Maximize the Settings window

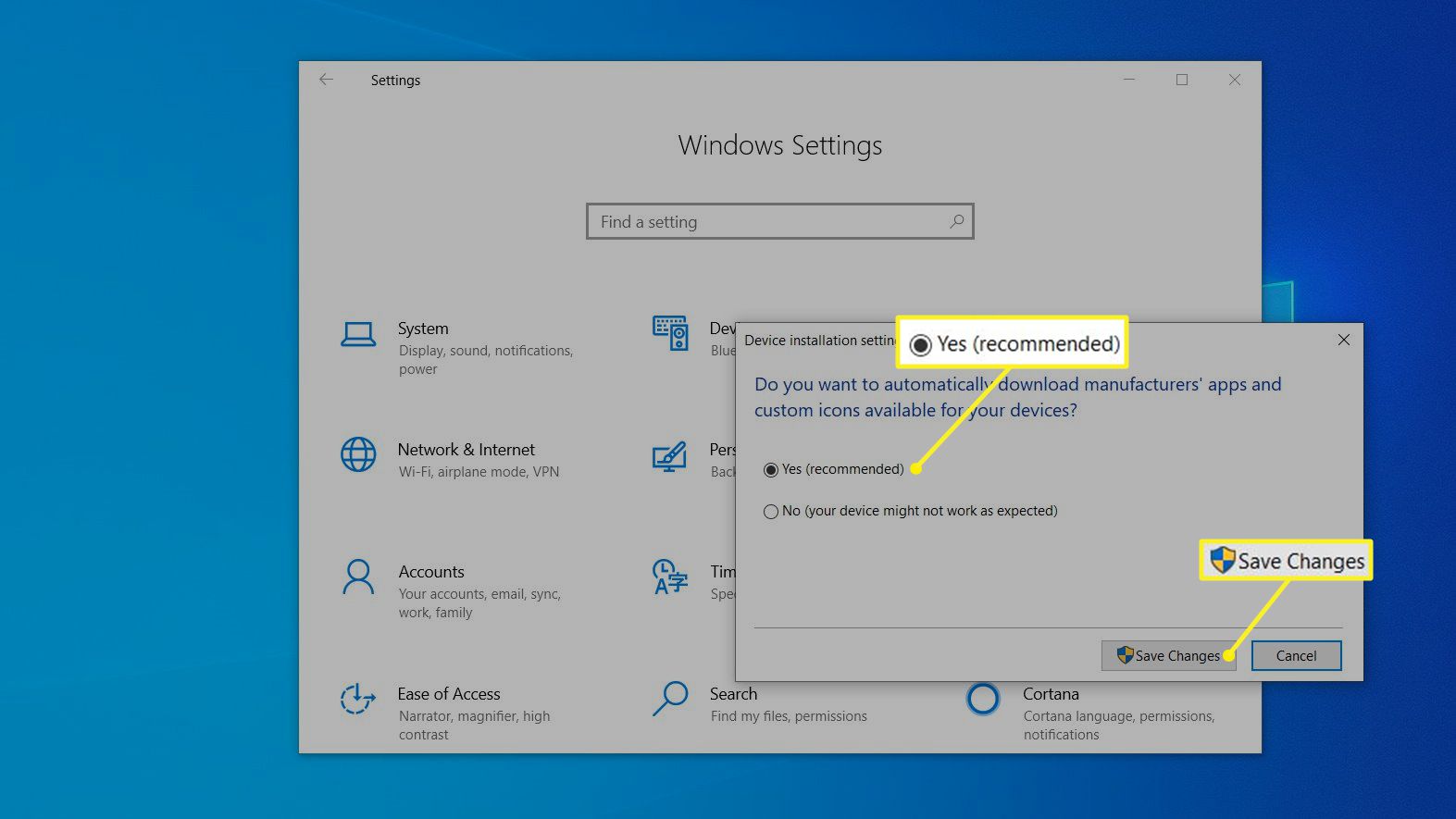tap(1182, 80)
